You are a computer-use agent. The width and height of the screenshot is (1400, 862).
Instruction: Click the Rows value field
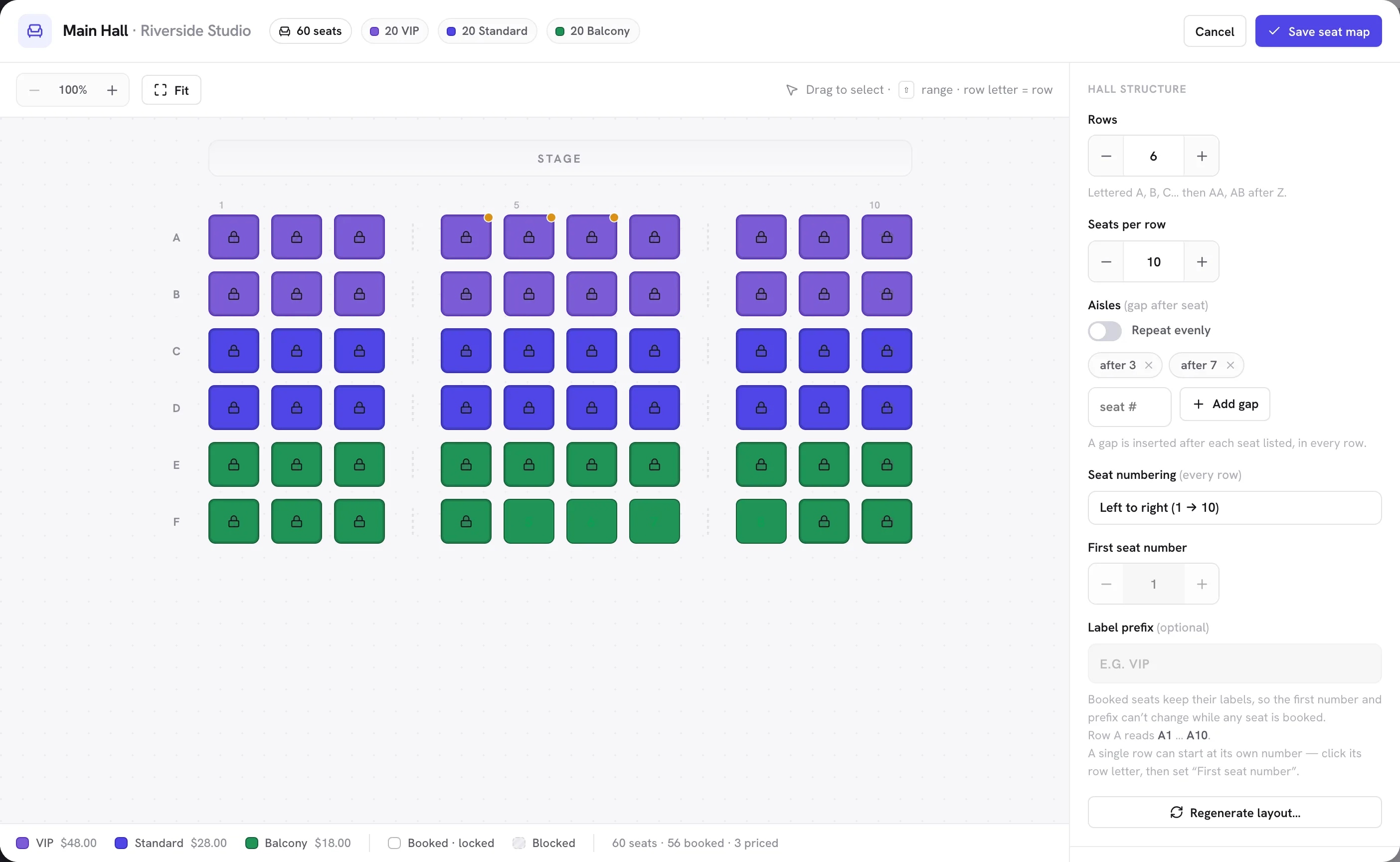point(1153,156)
